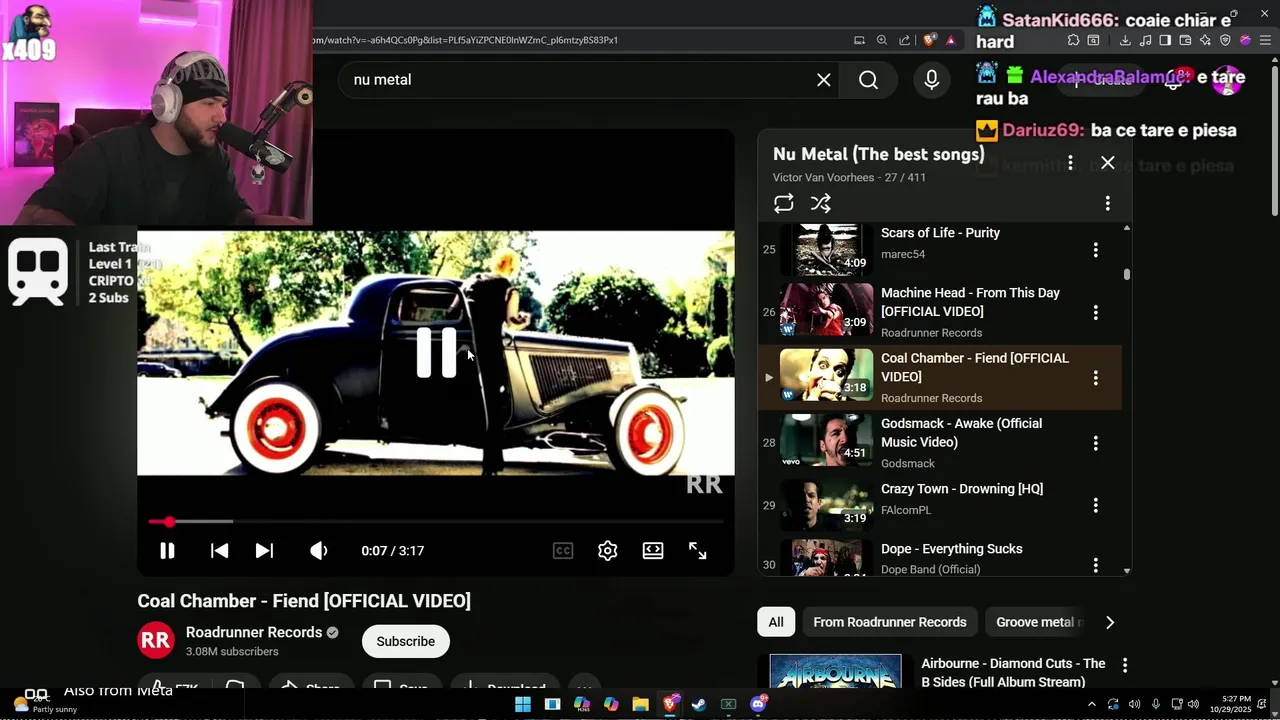Open Brave VPN shield icon

pos(1225,40)
